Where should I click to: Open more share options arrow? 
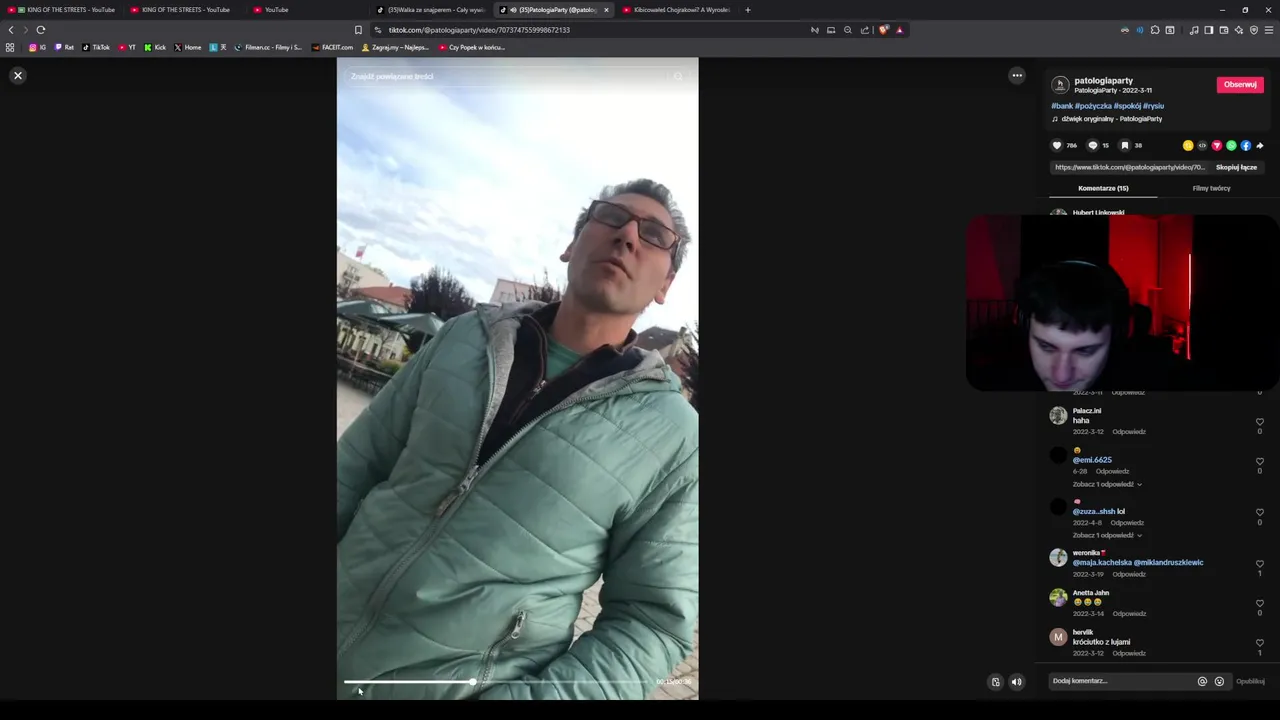pos(1260,145)
